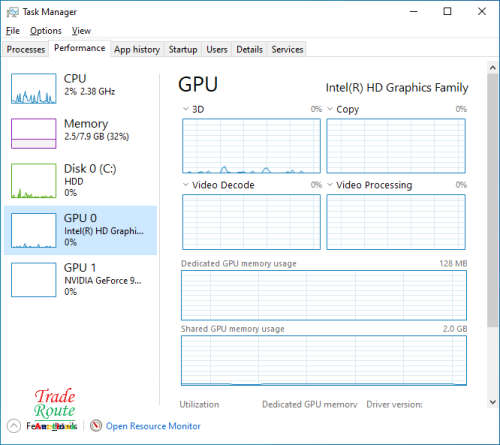Click the Dedicated GPU memory usage graph
Screen dimensions: 500x445
324,295
